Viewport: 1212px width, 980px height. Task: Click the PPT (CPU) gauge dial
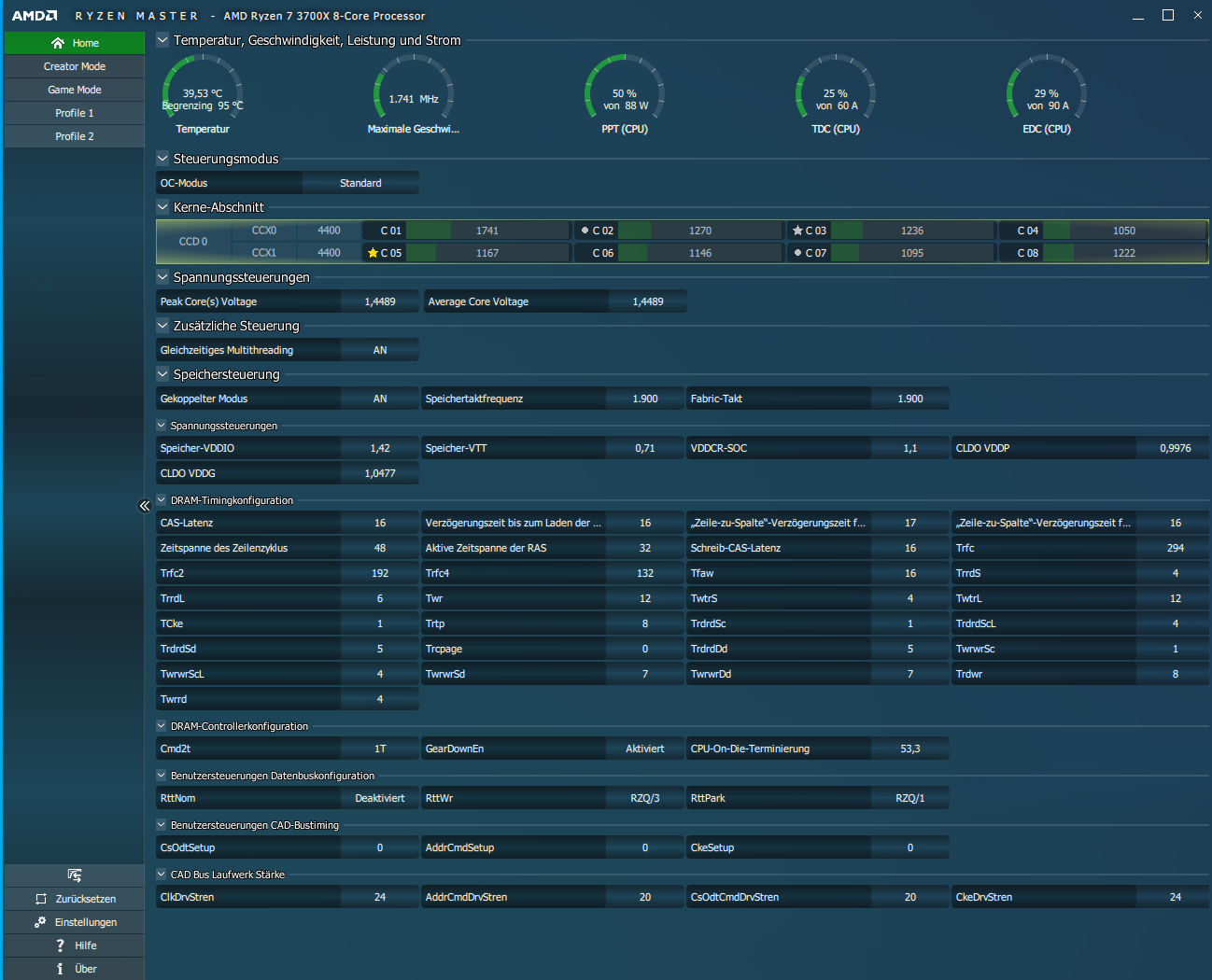tap(625, 86)
